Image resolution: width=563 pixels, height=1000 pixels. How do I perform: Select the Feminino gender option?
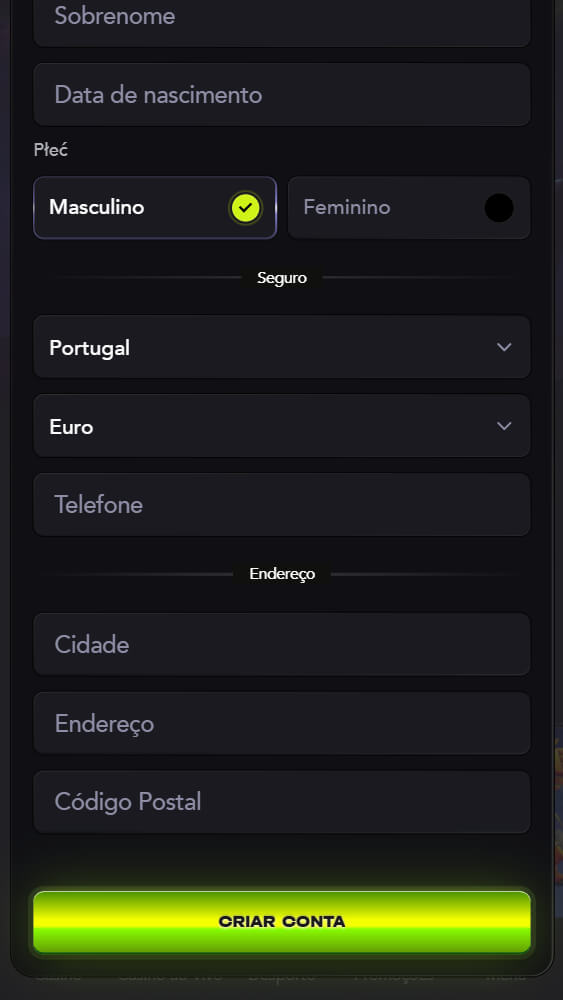click(409, 208)
